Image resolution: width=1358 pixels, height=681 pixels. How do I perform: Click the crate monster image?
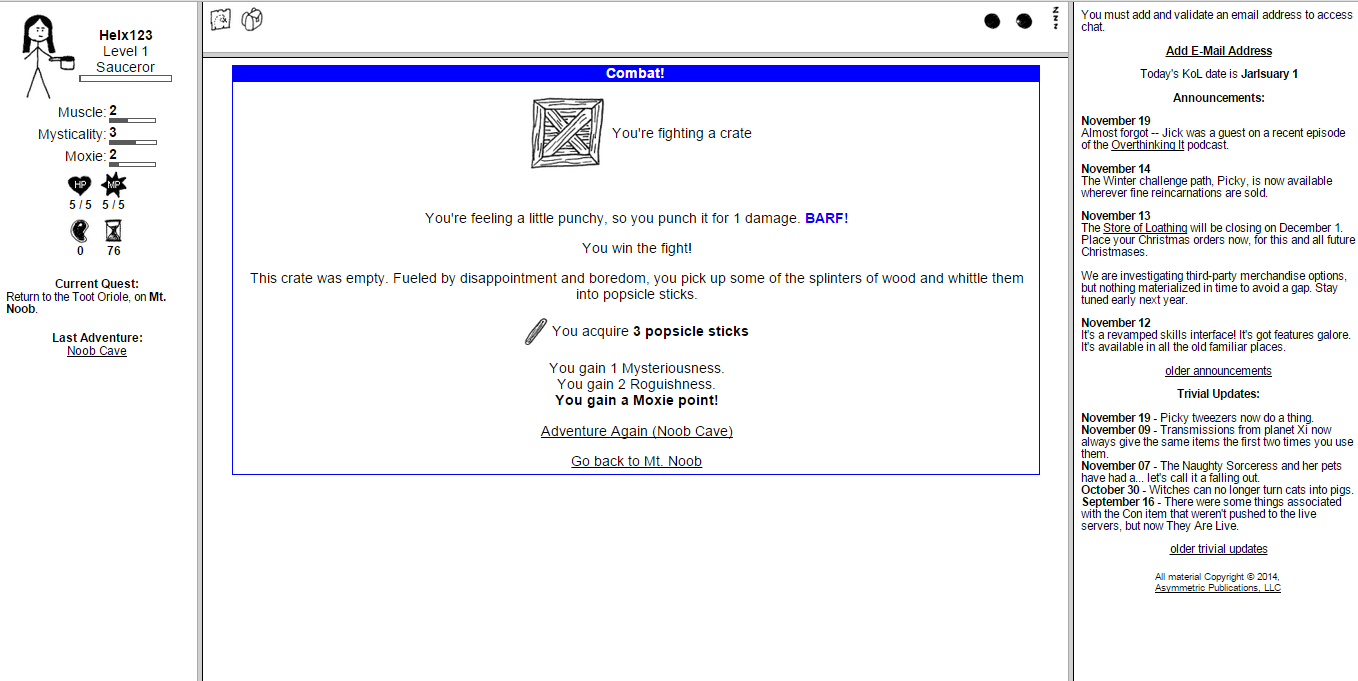click(567, 133)
